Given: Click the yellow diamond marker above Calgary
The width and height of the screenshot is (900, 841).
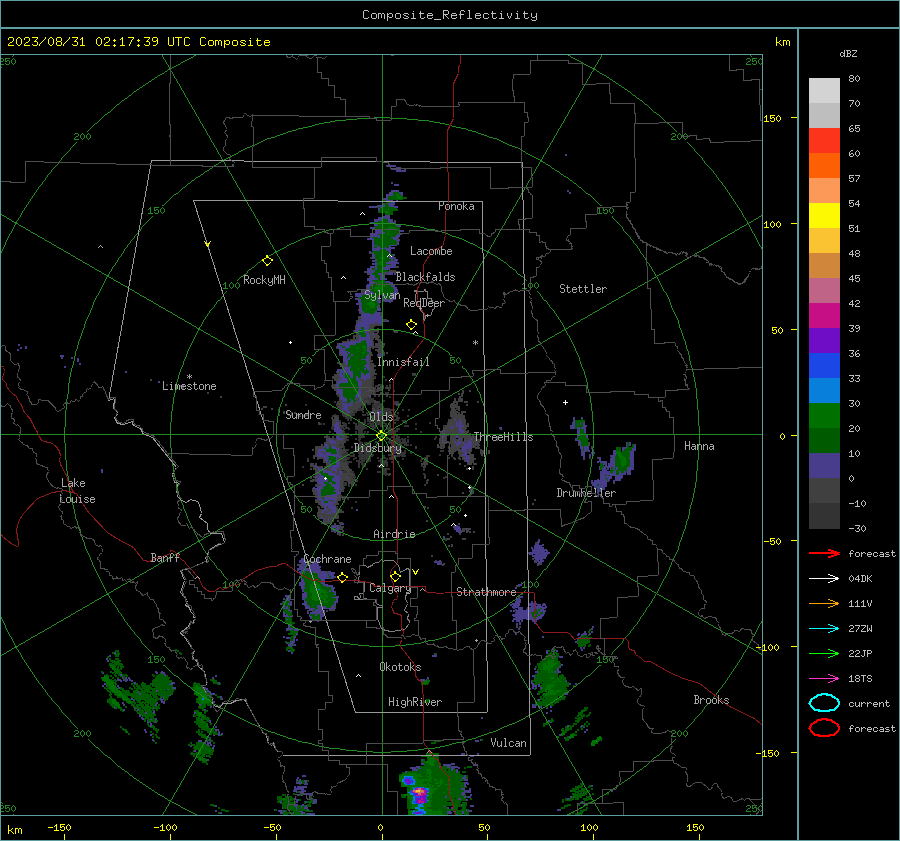Looking at the screenshot, I should click(x=395, y=576).
